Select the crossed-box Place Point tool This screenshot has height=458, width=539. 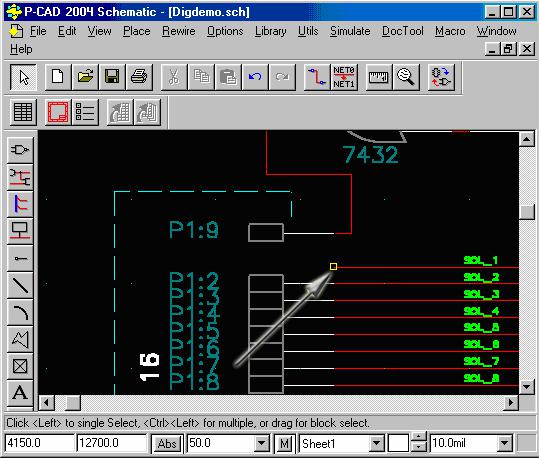point(20,366)
